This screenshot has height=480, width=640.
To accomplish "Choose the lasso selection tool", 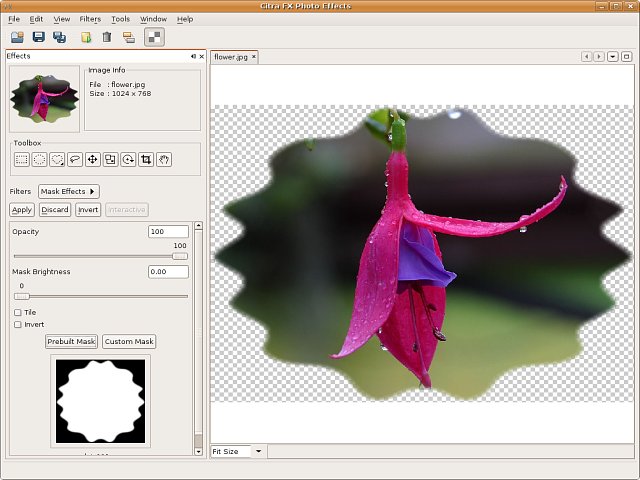I will point(75,159).
